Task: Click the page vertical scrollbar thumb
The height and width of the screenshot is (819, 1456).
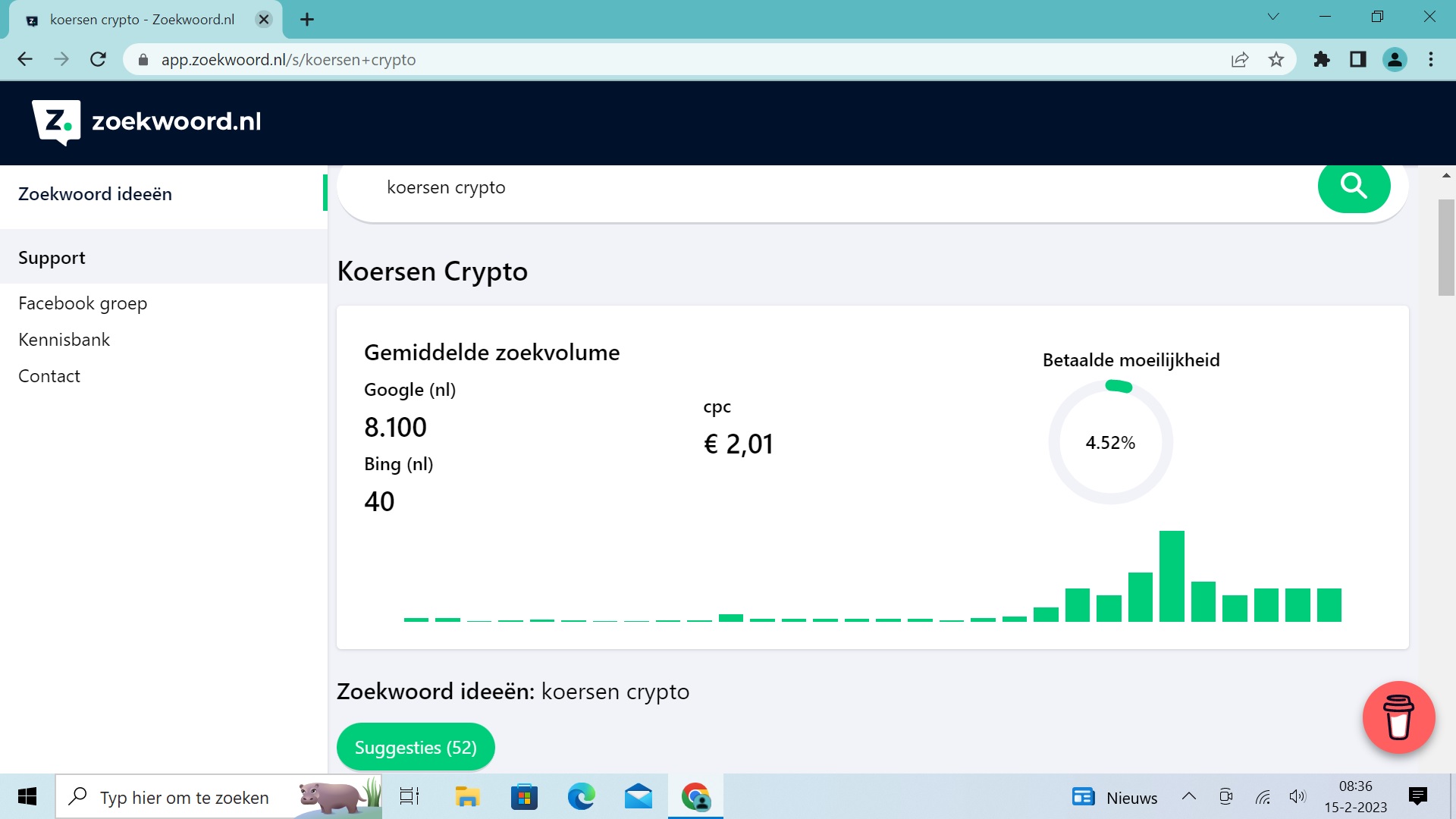Action: [1446, 247]
